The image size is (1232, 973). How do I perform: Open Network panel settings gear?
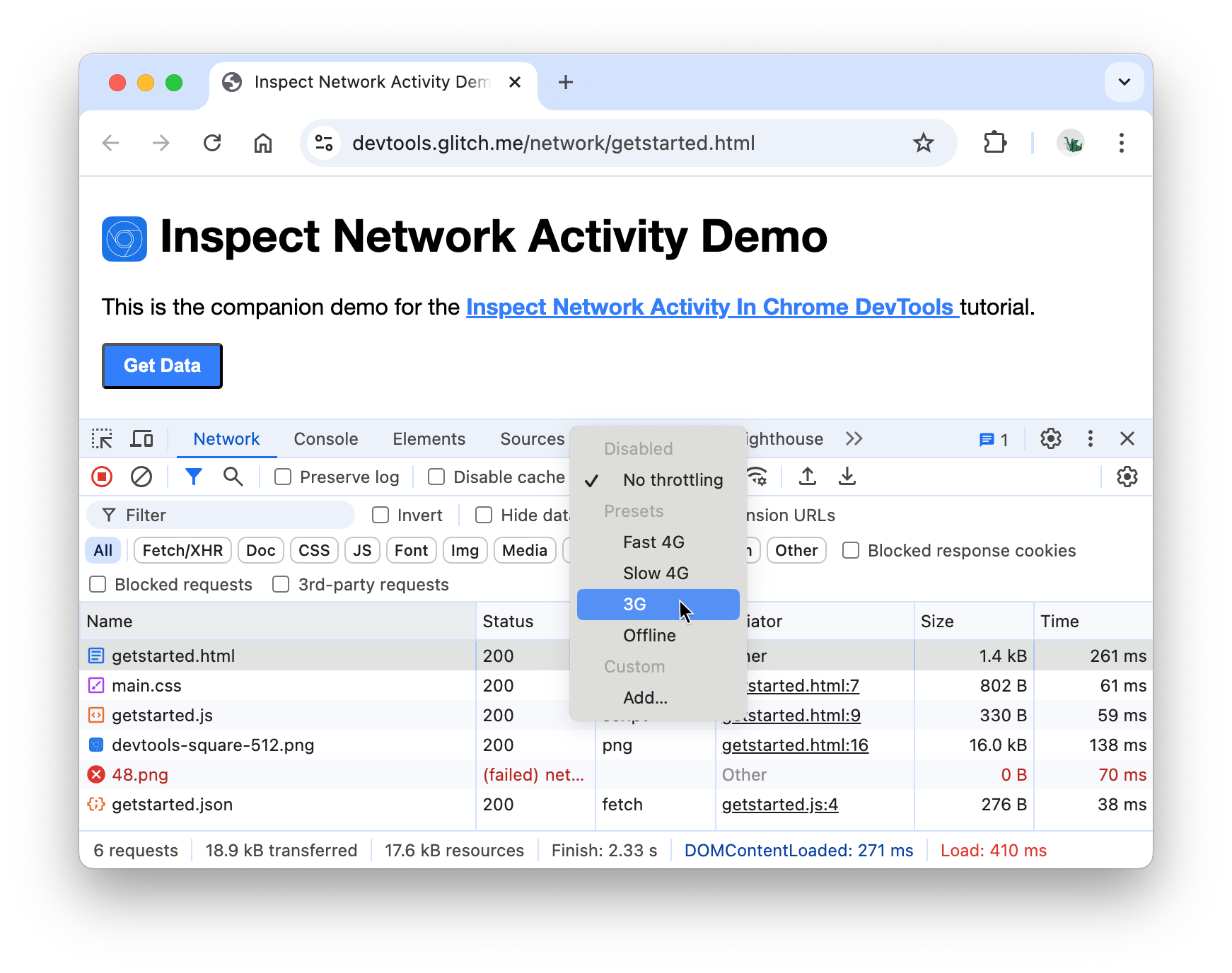pos(1127,477)
